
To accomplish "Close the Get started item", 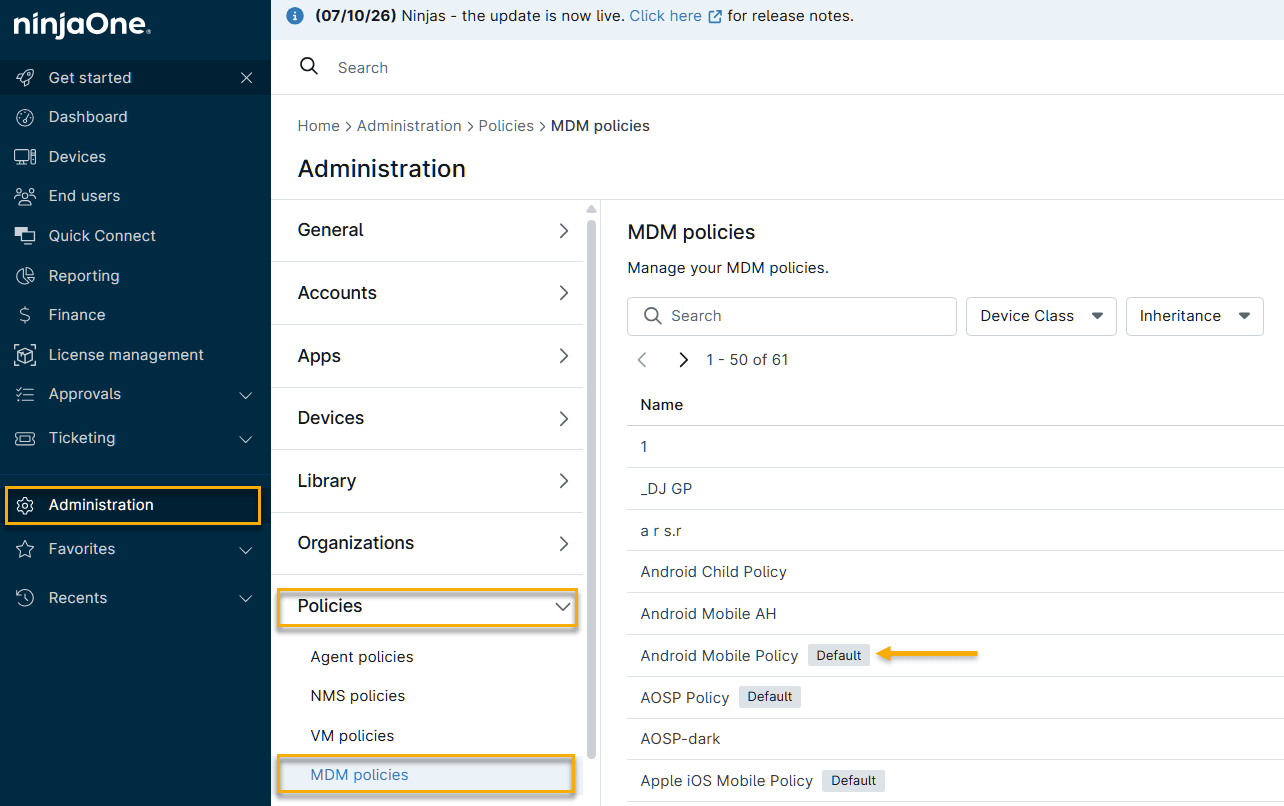I will (x=246, y=77).
